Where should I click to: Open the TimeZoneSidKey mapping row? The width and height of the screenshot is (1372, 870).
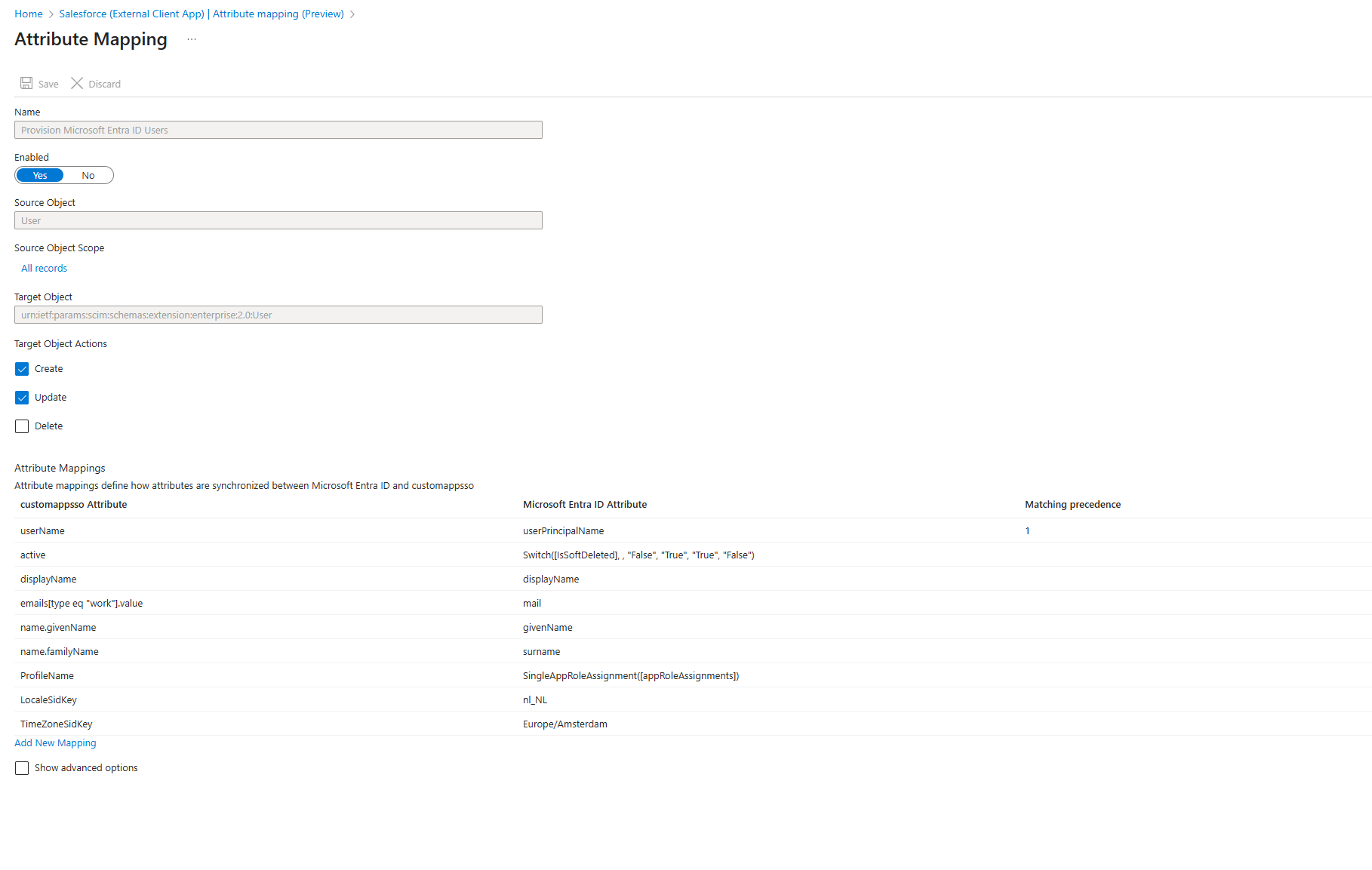coord(56,724)
